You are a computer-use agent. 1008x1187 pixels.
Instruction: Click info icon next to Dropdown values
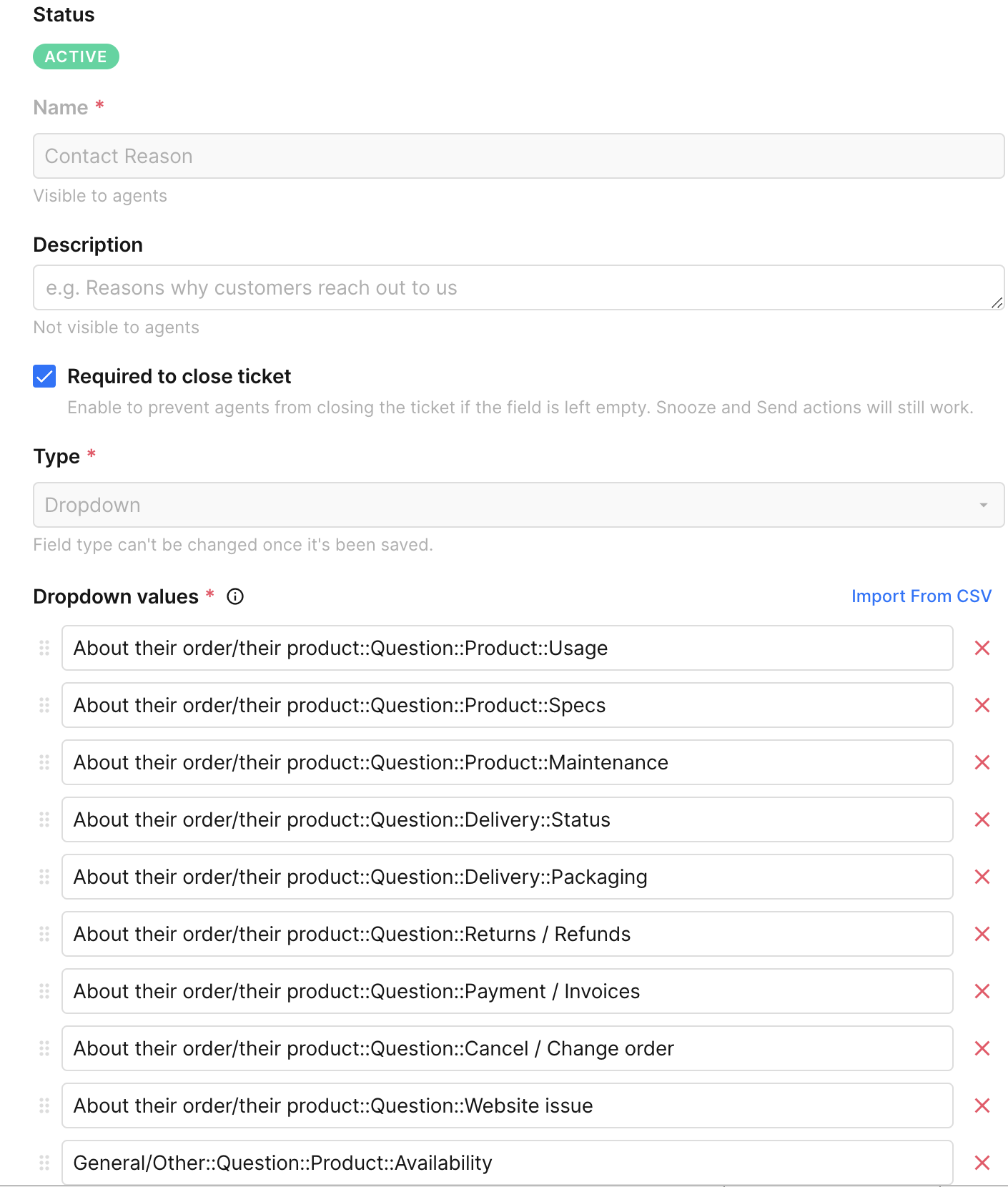(x=235, y=596)
